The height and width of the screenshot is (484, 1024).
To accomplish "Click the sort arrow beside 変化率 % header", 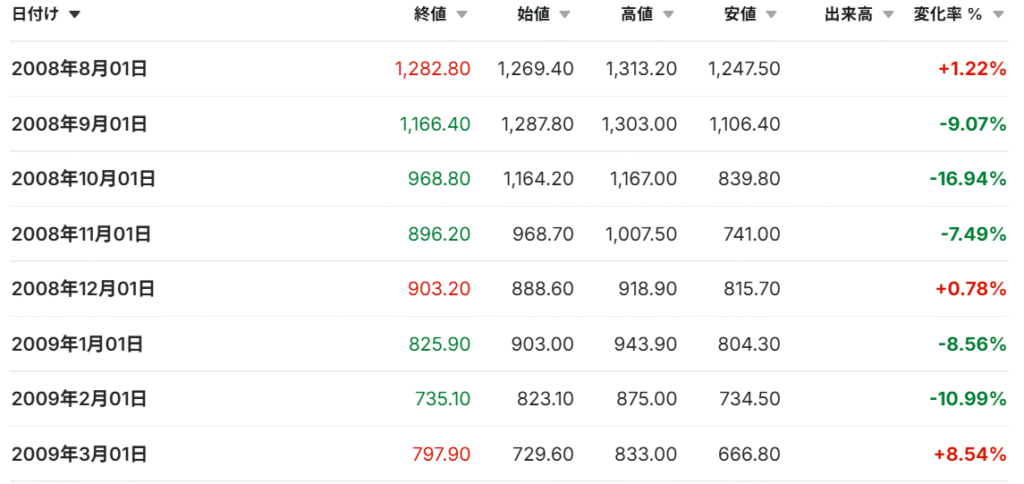I will coord(997,15).
